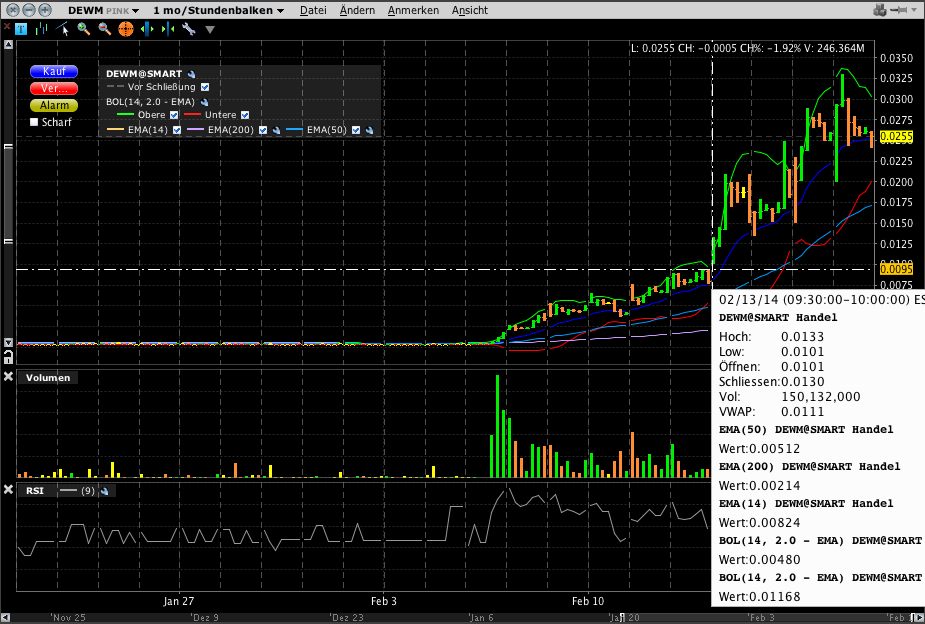Open the DEWM PINK symbol dropdown

pyautogui.click(x=103, y=10)
